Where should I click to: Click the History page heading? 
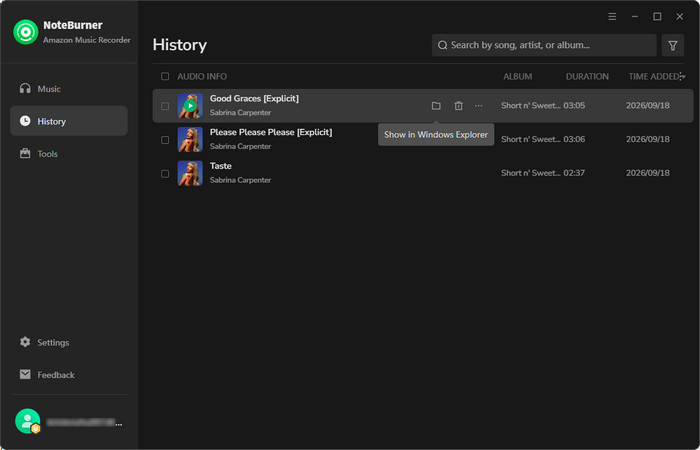coord(179,45)
